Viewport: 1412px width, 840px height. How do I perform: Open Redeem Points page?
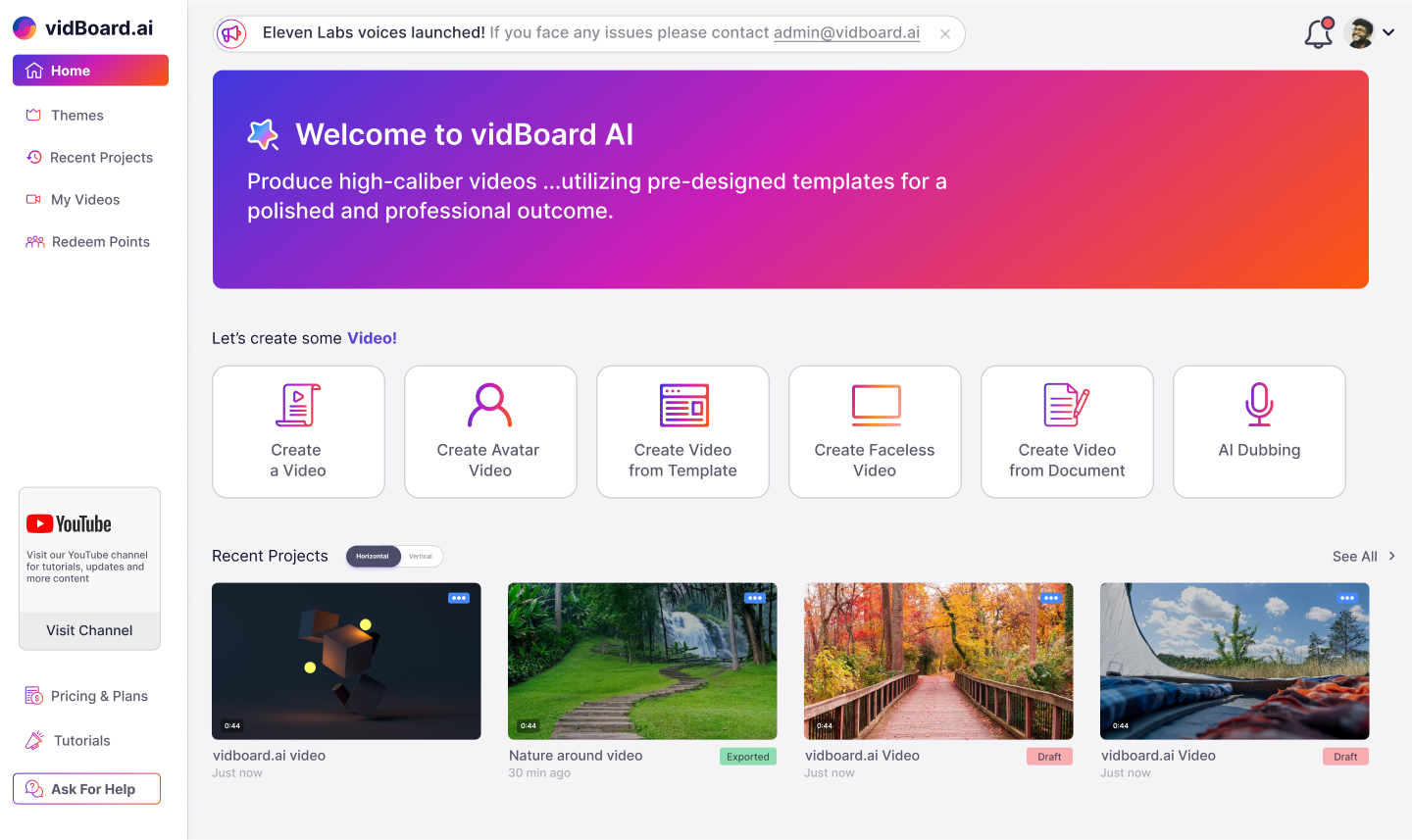coord(100,241)
